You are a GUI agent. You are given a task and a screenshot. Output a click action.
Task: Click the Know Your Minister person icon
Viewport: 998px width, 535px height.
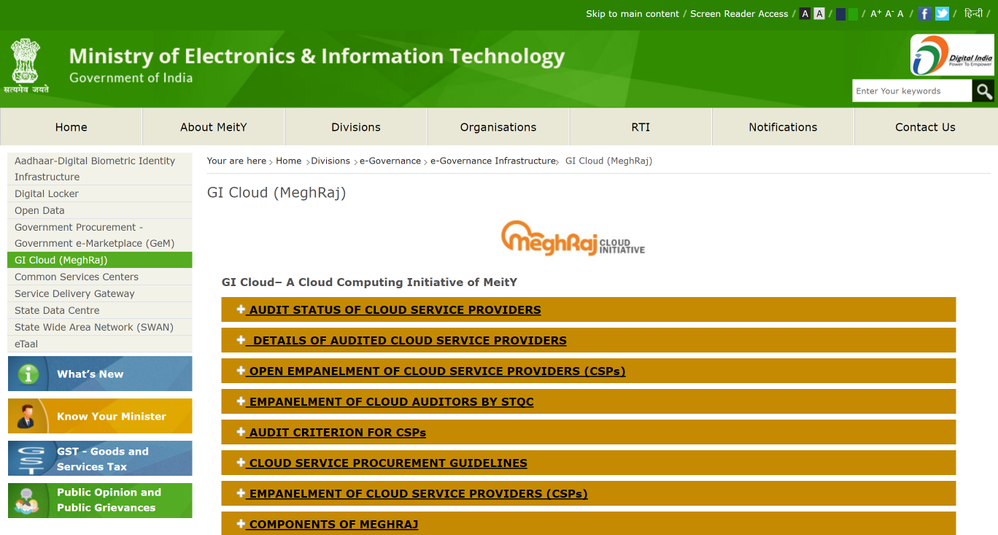[x=26, y=416]
